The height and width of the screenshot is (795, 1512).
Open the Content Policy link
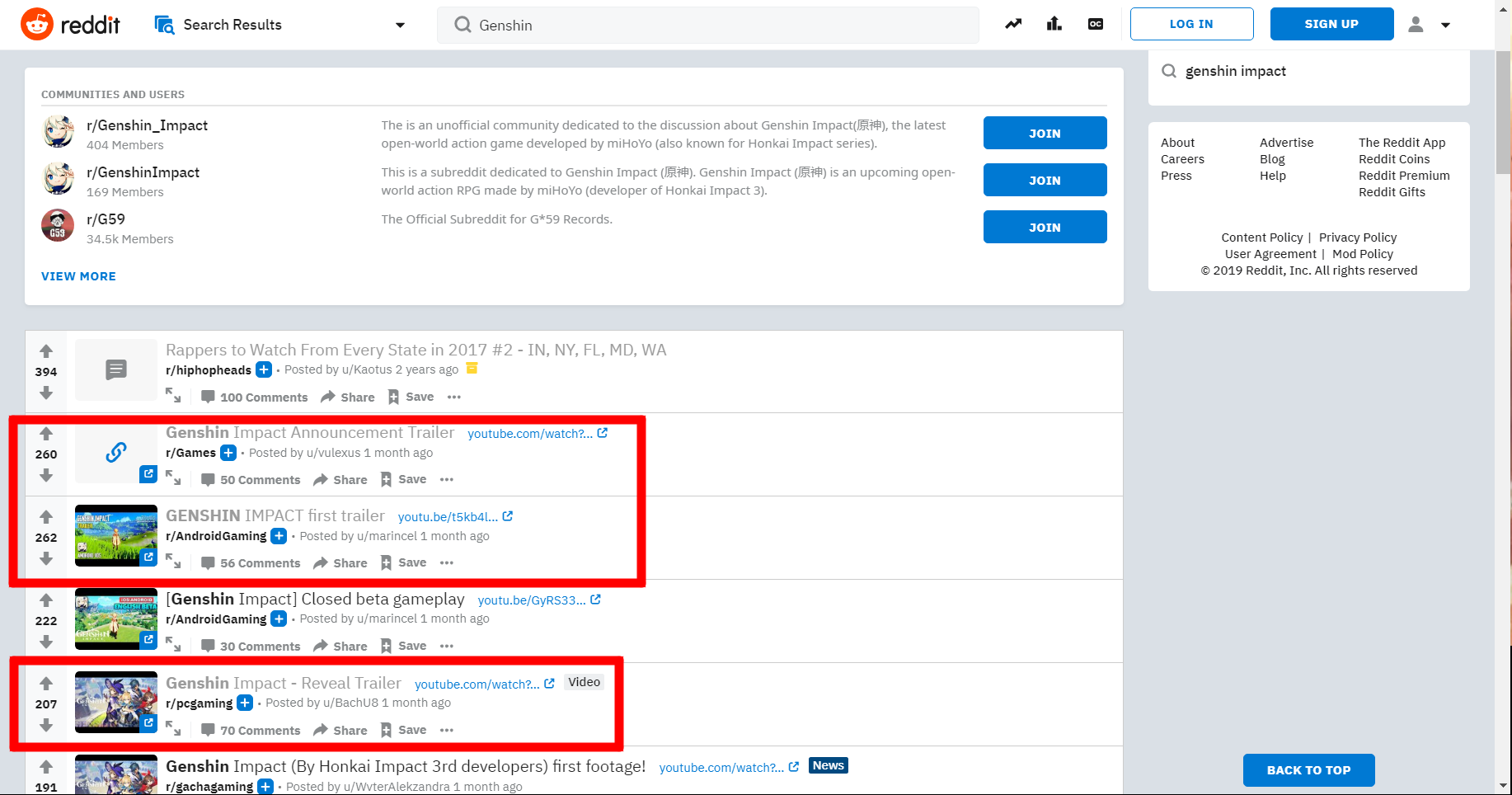(1262, 238)
